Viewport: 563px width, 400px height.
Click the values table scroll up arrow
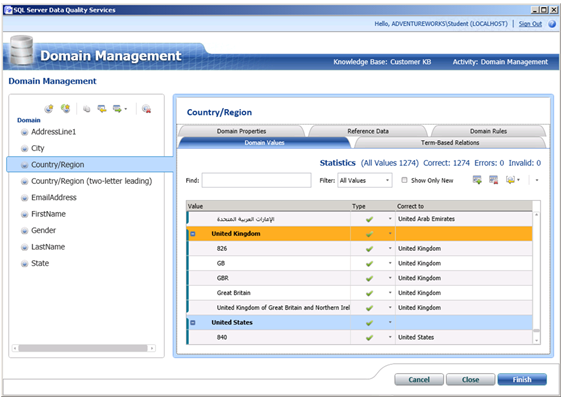pos(536,215)
